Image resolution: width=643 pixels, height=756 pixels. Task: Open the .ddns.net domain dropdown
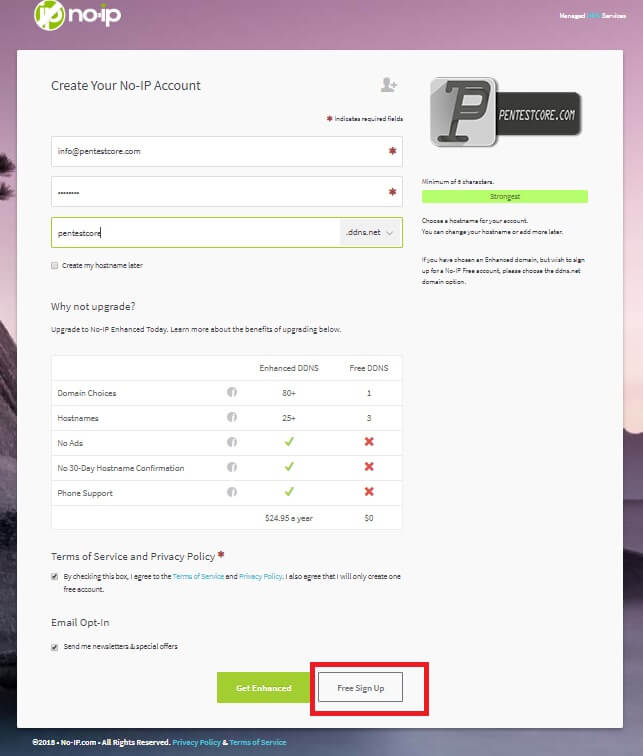[370, 232]
